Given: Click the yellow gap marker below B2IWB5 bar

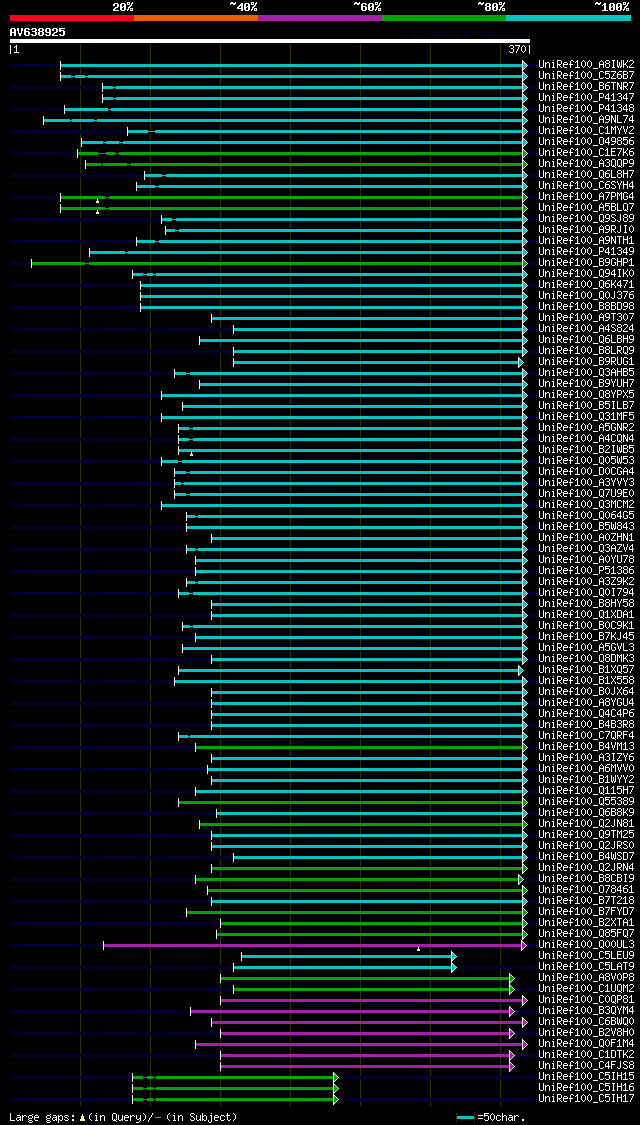Looking at the screenshot, I should 192,454.
